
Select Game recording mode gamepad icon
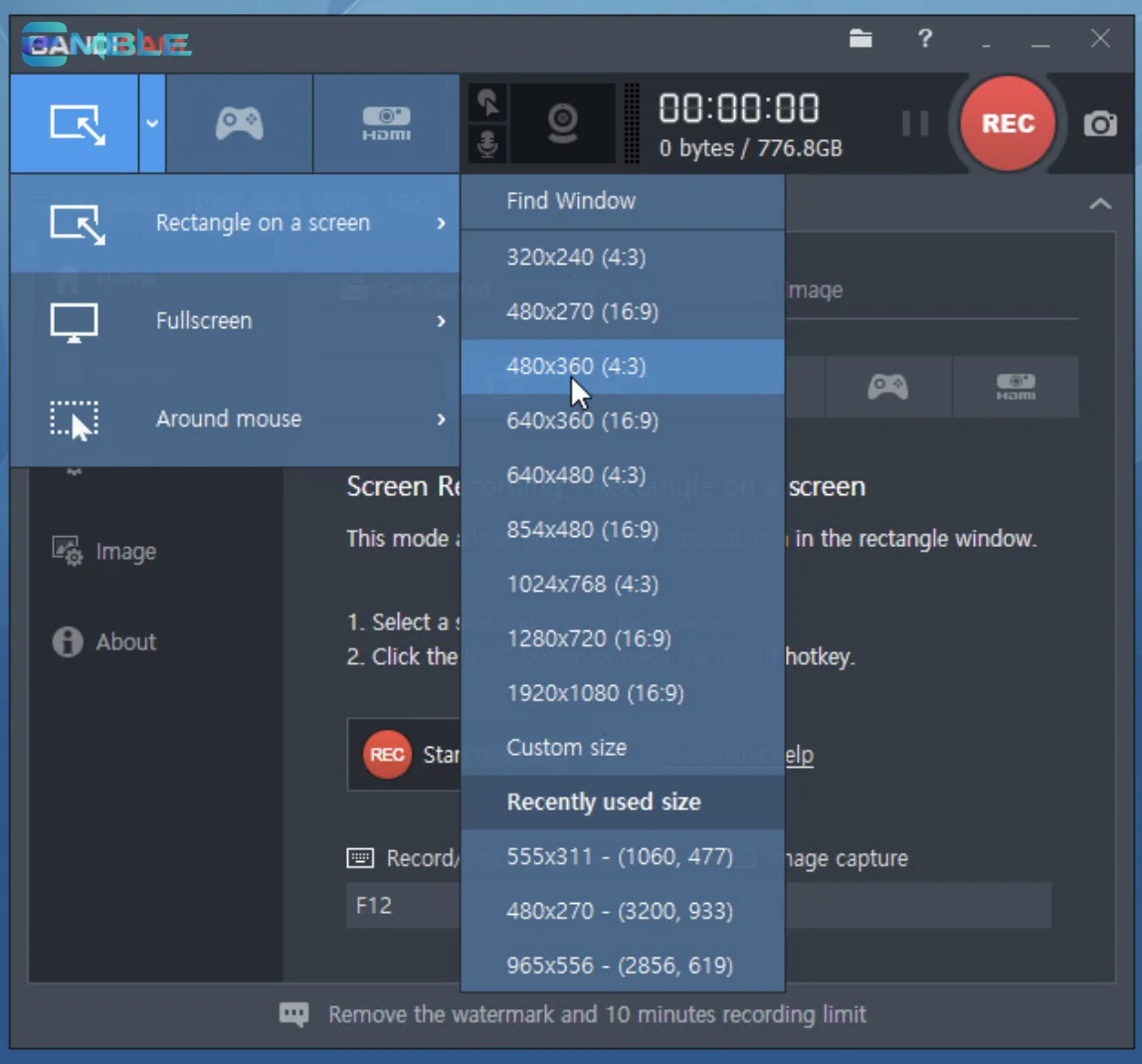tap(239, 123)
